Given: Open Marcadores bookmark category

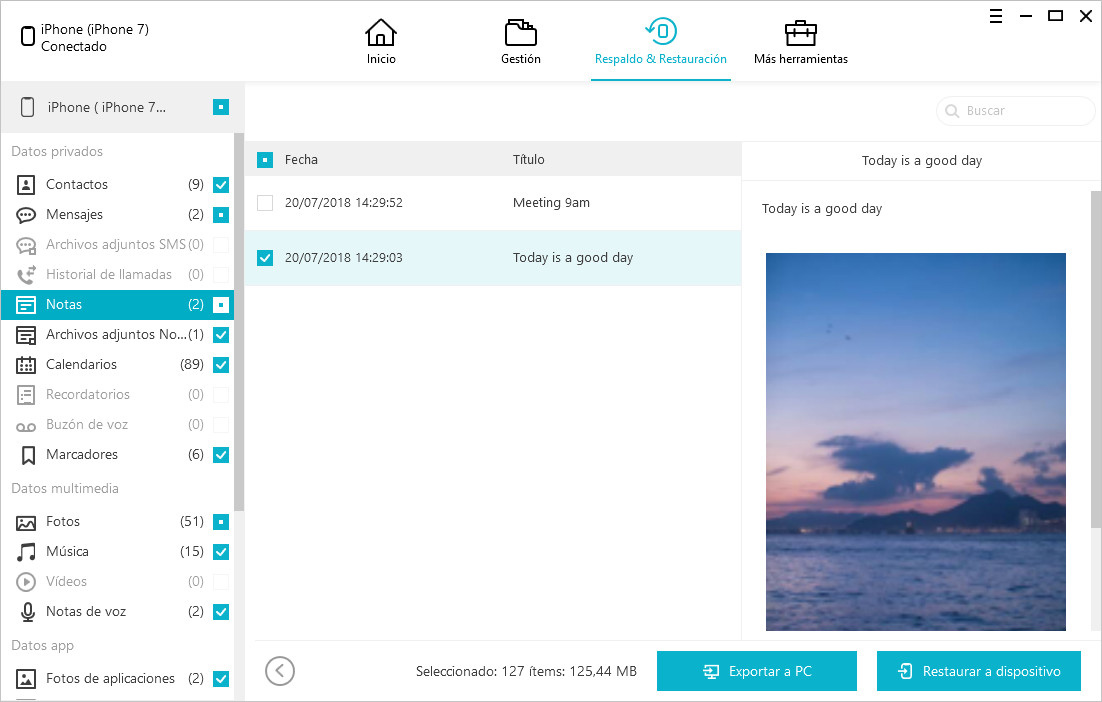Looking at the screenshot, I should [x=81, y=454].
